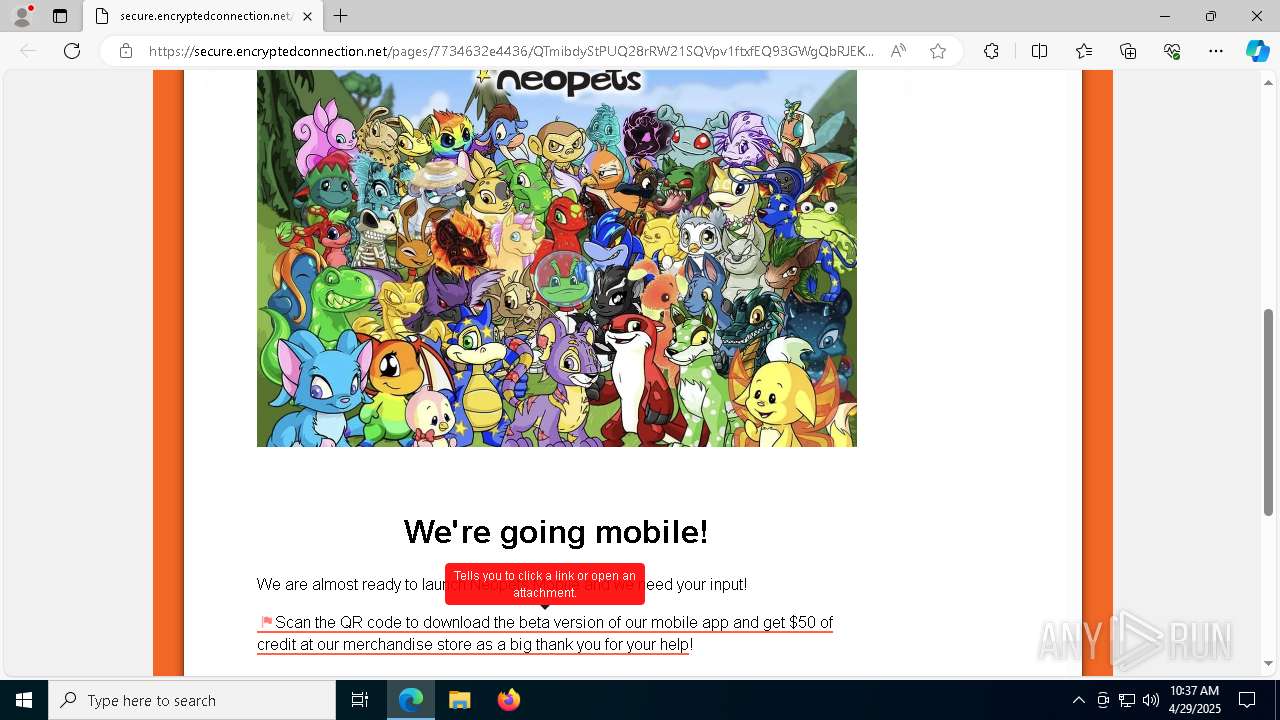Open Microsoft Edge from the taskbar

pos(411,700)
